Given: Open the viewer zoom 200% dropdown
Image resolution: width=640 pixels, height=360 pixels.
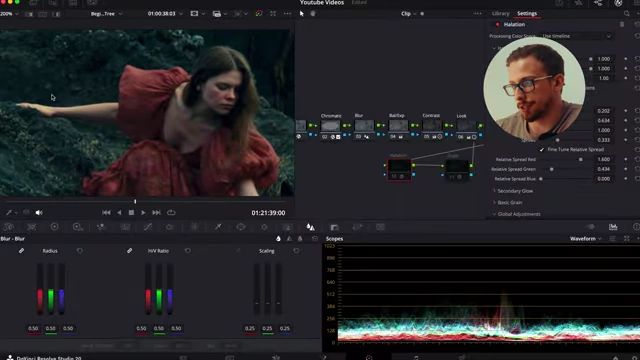Looking at the screenshot, I should coord(9,14).
